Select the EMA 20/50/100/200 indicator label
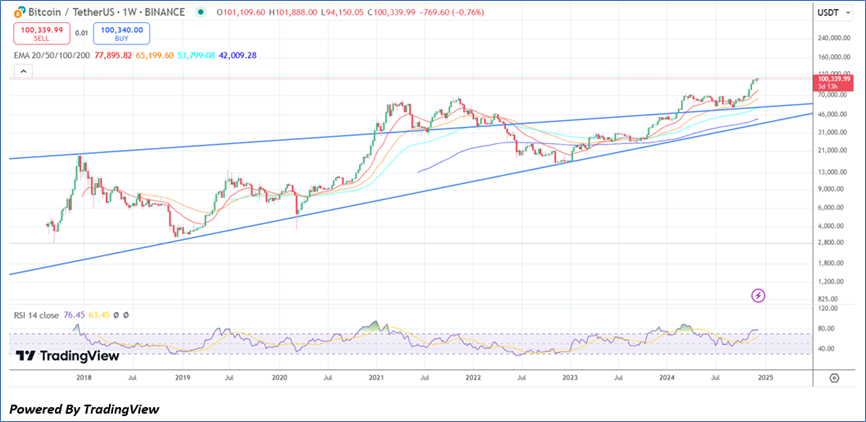Viewport: 866px width, 422px height. [52, 55]
